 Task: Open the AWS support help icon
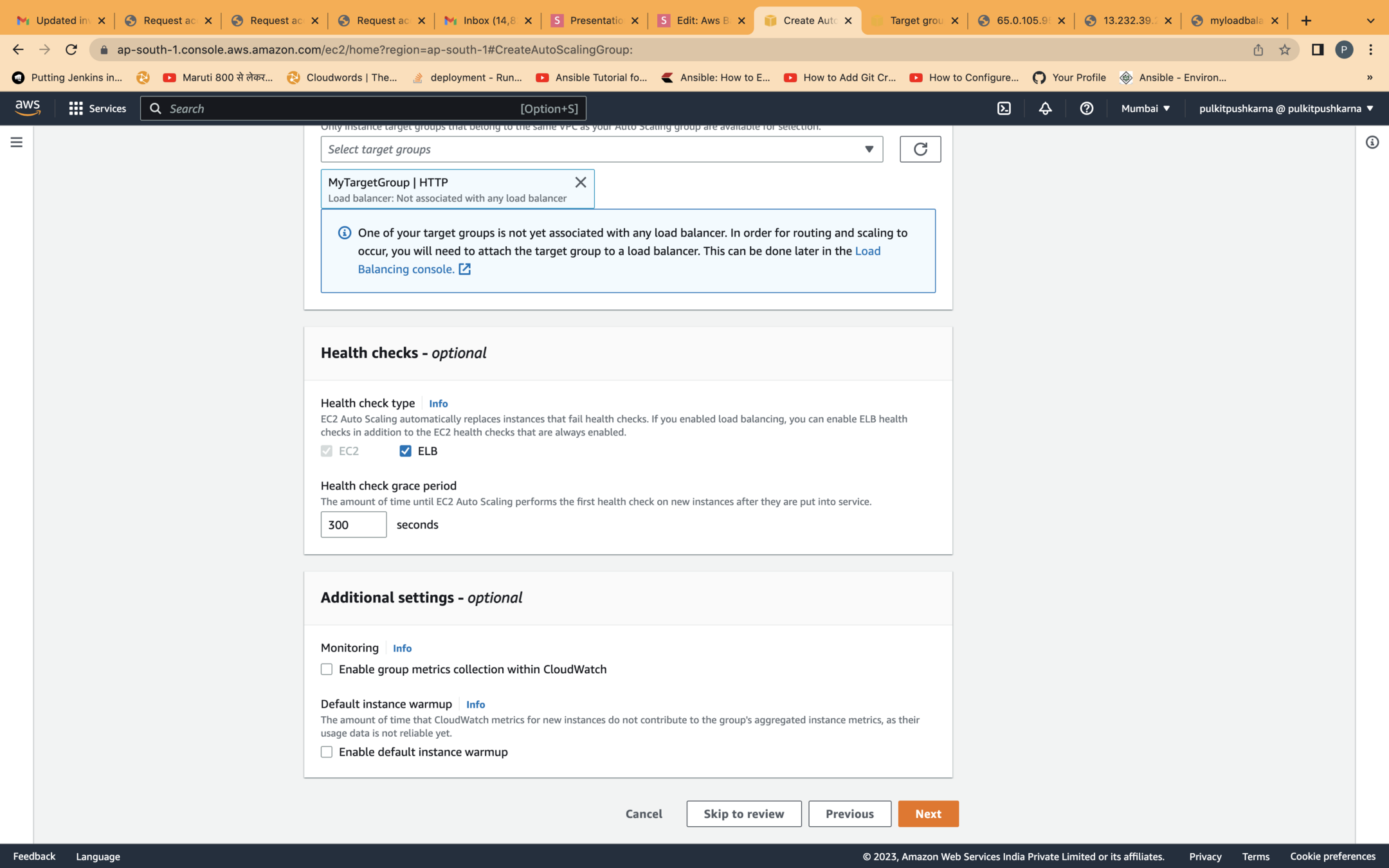tap(1086, 108)
